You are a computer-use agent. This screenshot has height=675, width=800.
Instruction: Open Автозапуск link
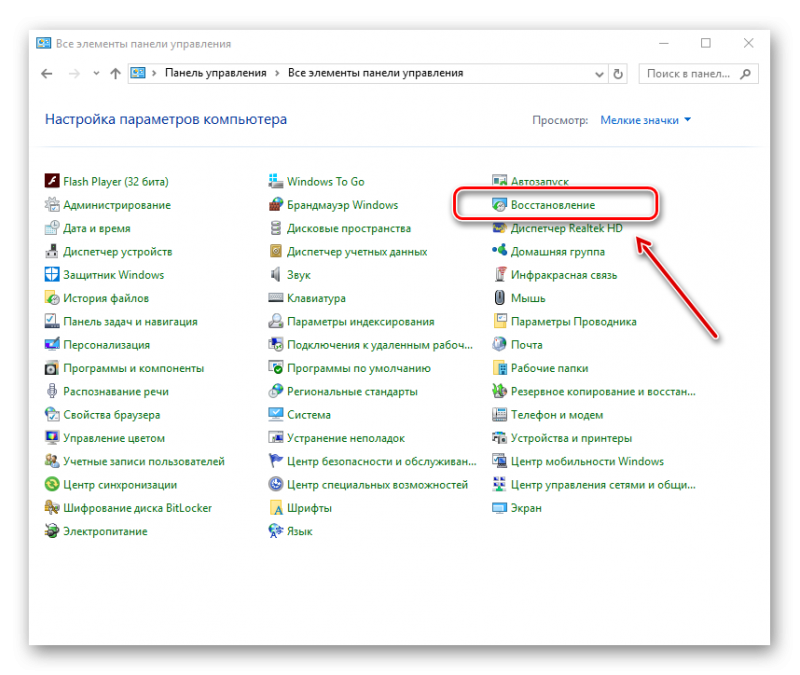coord(540,181)
